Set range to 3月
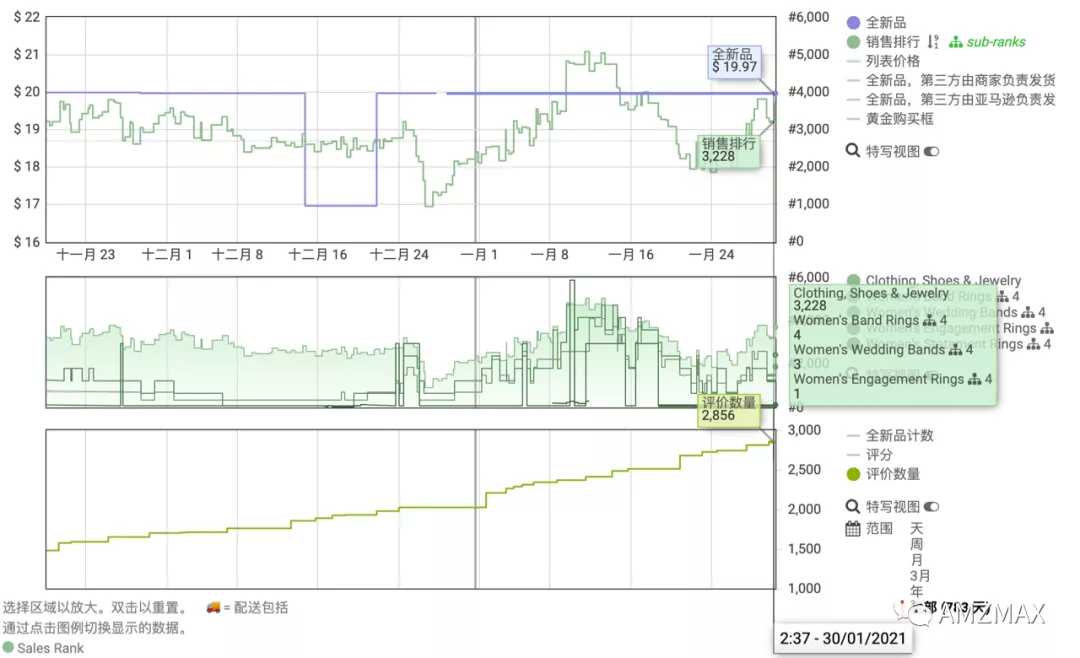 tap(920, 576)
